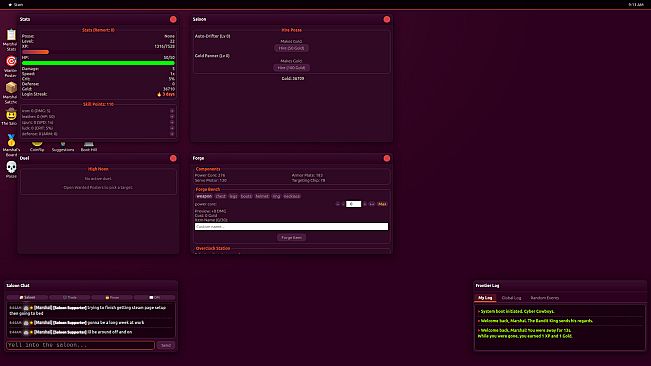Viewport: 651px width, 366px height.
Task: Click the Login Streak 3 days value
Action: click(166, 94)
